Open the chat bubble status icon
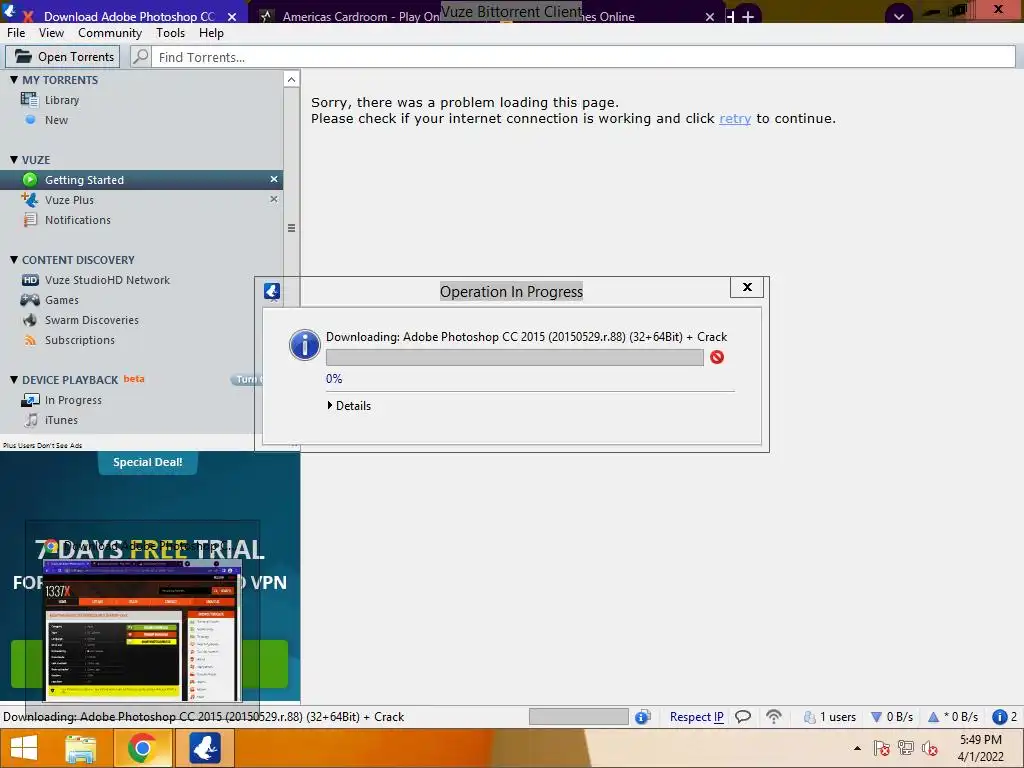This screenshot has height=768, width=1024. coord(743,717)
